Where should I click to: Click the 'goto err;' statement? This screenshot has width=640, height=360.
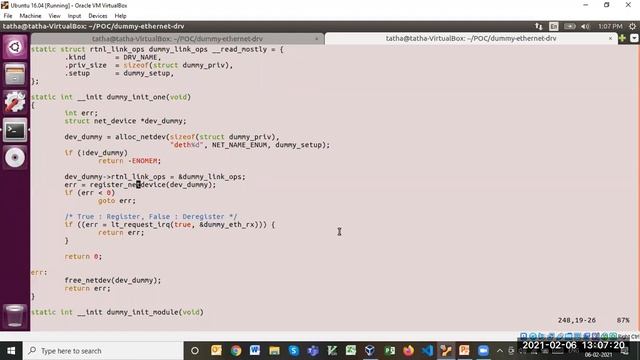point(117,201)
